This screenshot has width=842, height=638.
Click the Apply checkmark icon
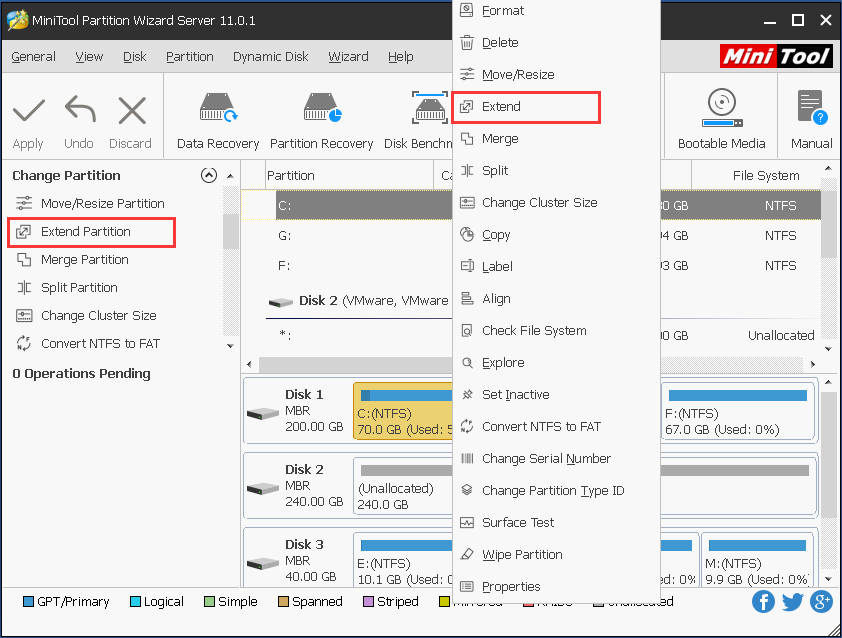(x=28, y=110)
